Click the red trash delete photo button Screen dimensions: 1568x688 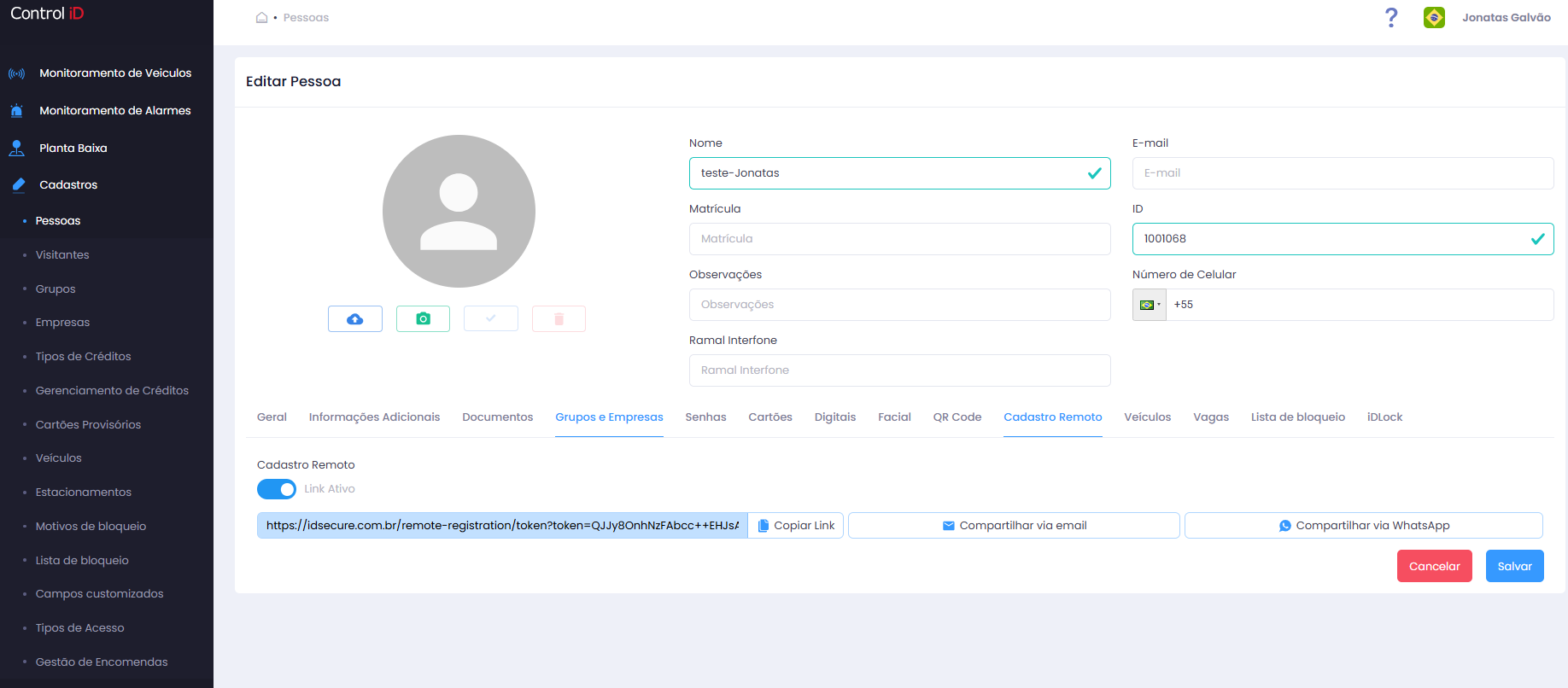pos(559,318)
